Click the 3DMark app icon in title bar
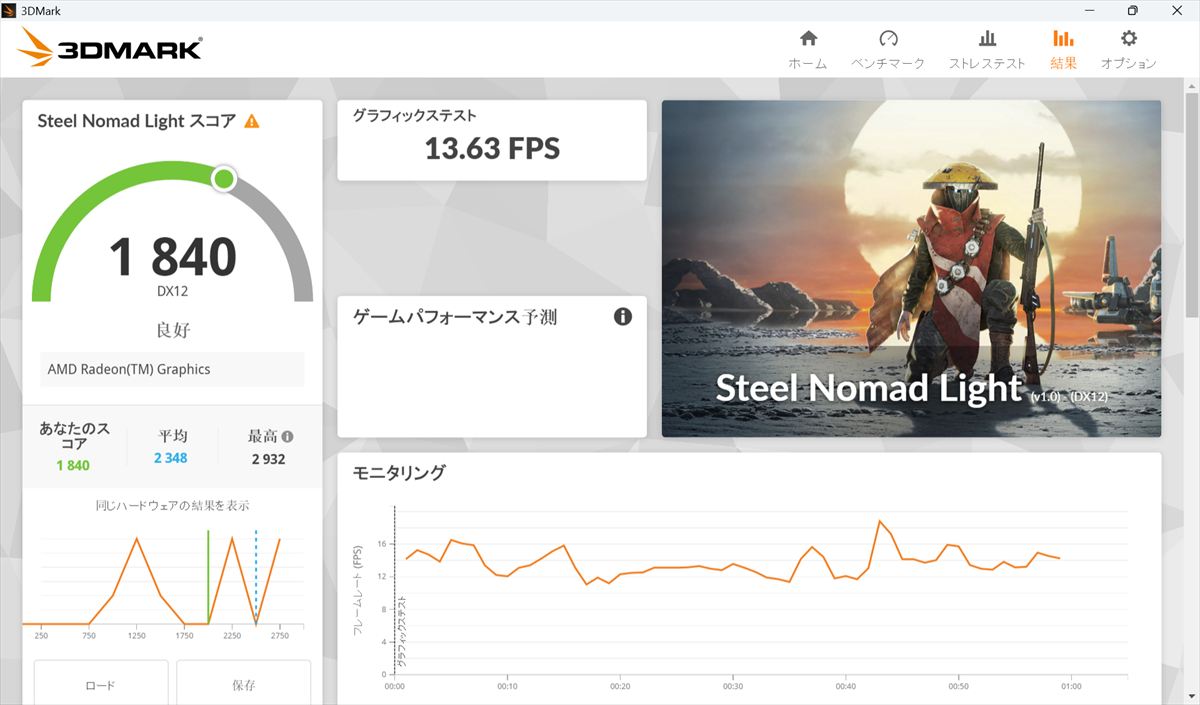This screenshot has width=1200, height=705. 10,10
